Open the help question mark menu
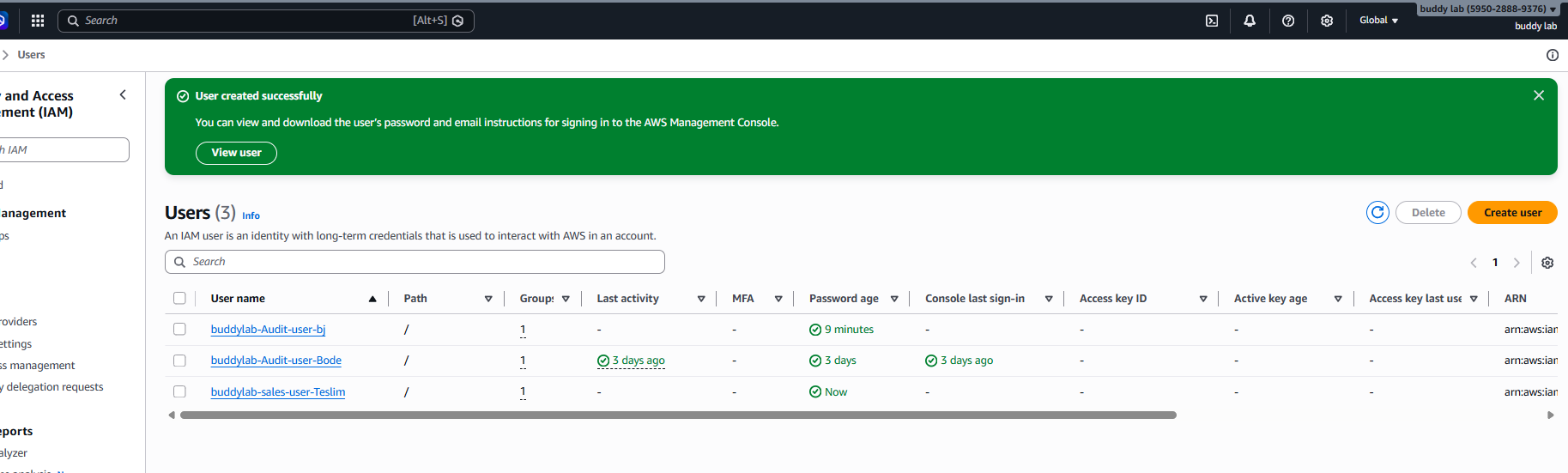This screenshot has width=1568, height=473. click(x=1288, y=21)
